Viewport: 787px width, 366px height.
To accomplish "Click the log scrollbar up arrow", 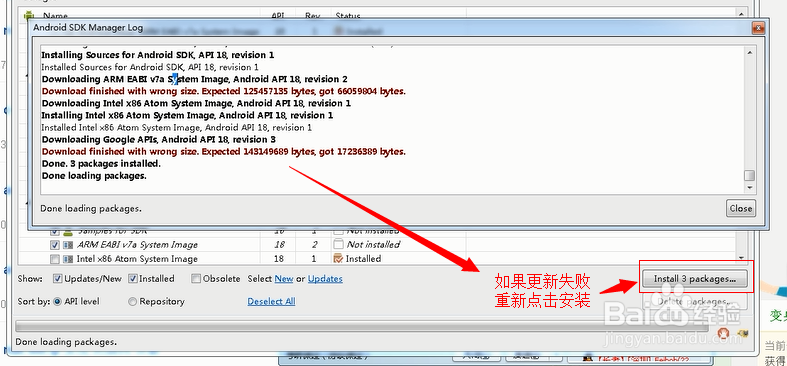I will (749, 53).
